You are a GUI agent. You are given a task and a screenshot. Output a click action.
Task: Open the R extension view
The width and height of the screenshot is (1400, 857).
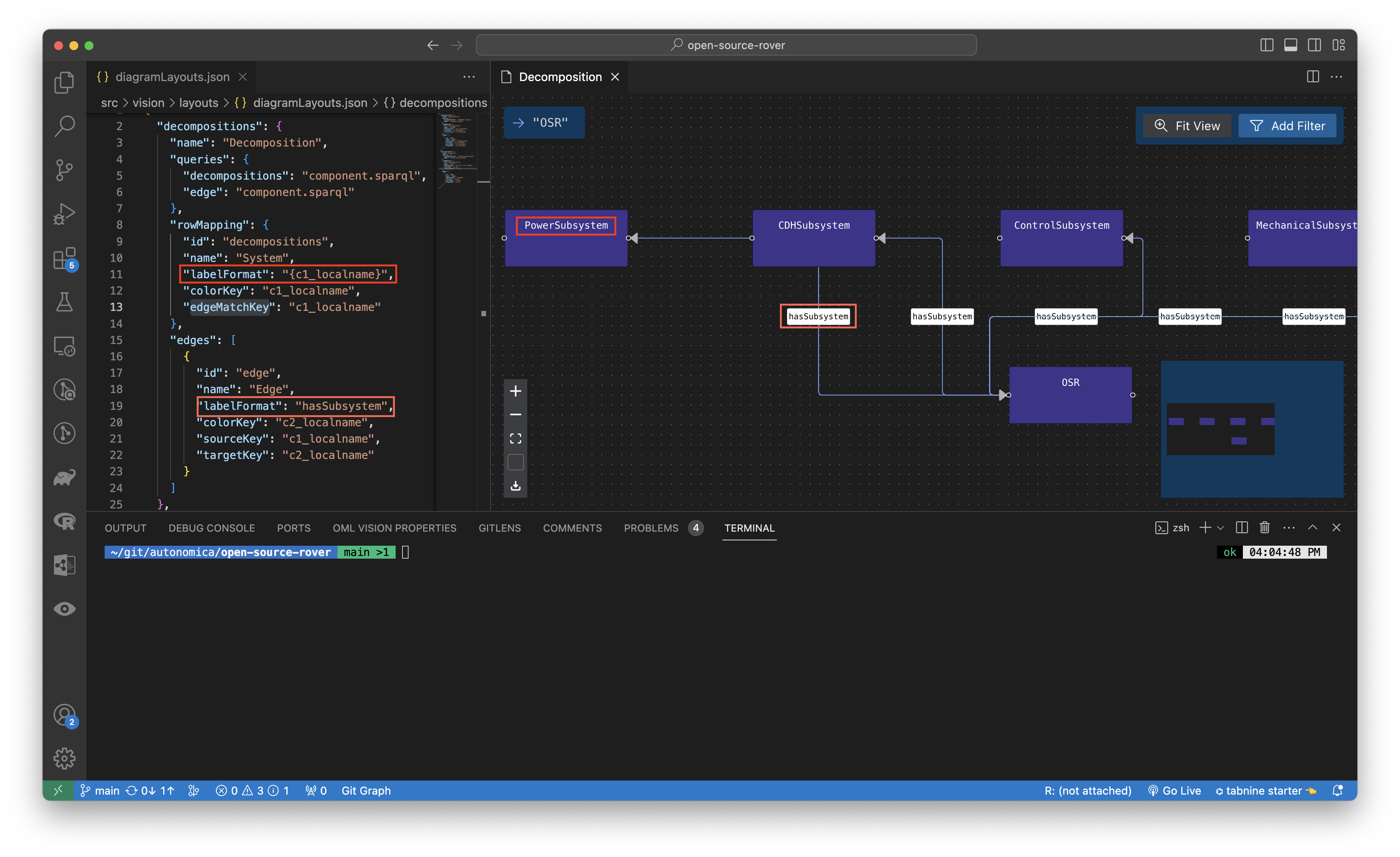click(64, 521)
